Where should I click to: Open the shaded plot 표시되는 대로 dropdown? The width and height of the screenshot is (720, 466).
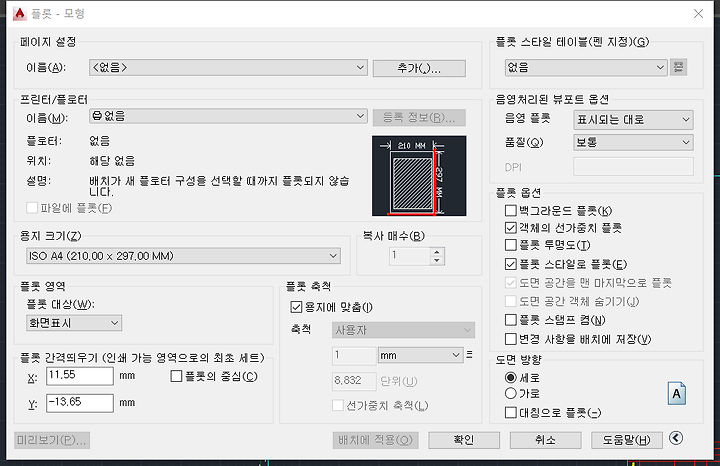click(633, 120)
